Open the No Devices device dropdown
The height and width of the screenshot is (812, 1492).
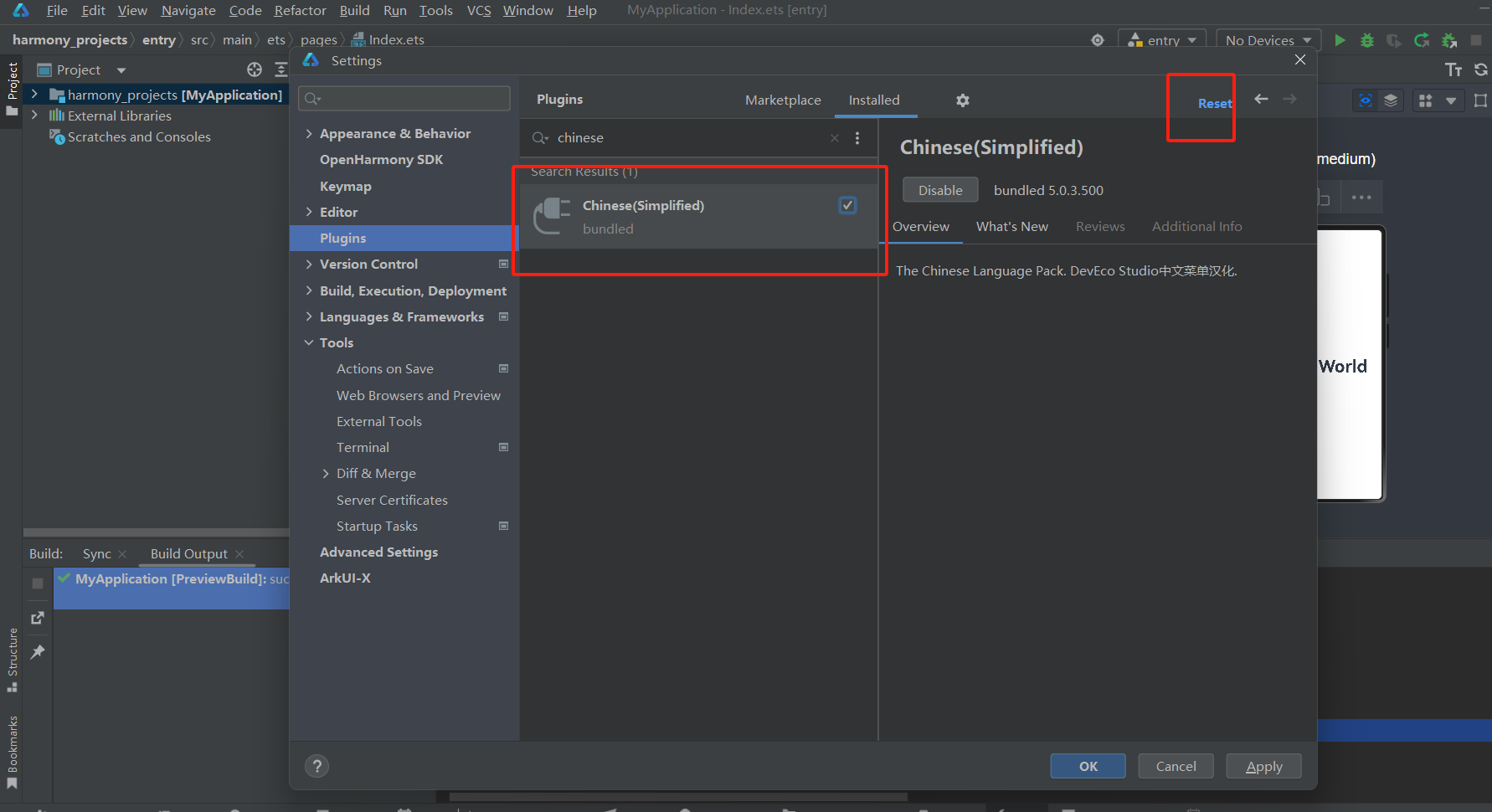pyautogui.click(x=1267, y=39)
